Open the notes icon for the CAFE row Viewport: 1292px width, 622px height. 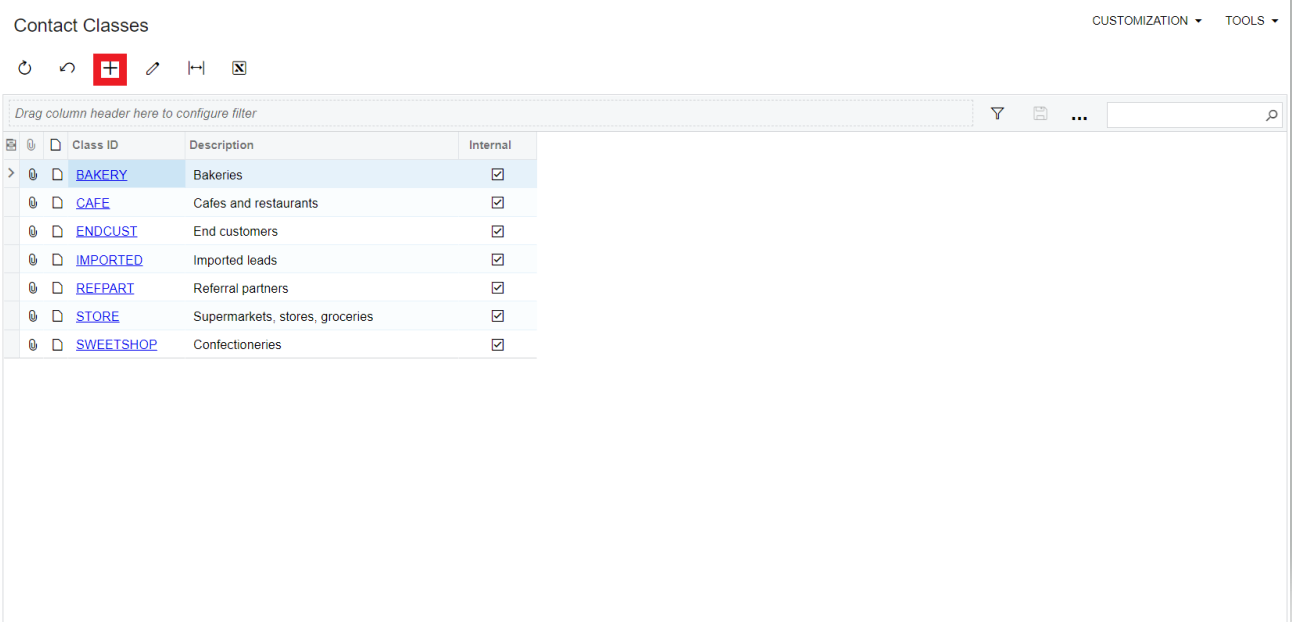(x=57, y=202)
